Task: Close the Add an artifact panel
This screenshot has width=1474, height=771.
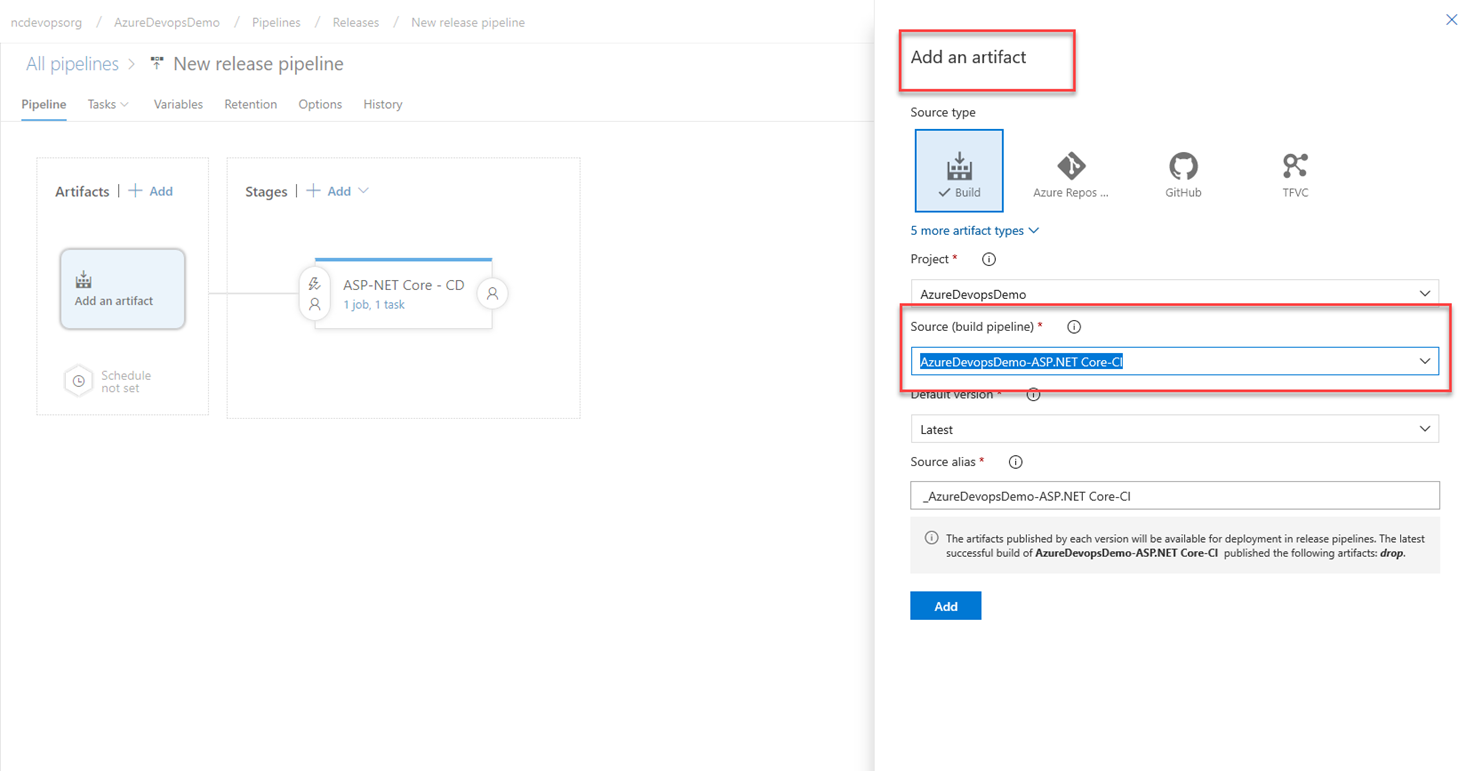Action: pyautogui.click(x=1452, y=20)
